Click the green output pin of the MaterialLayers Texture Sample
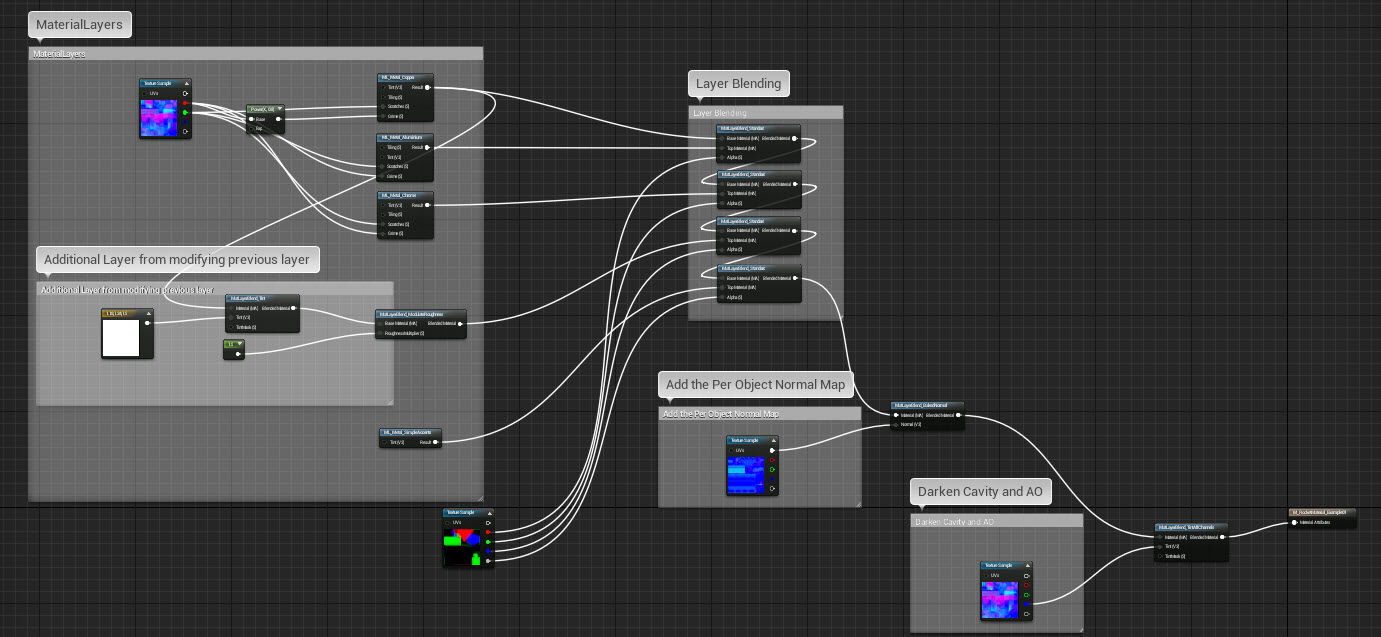This screenshot has height=637, width=1381. point(185,112)
